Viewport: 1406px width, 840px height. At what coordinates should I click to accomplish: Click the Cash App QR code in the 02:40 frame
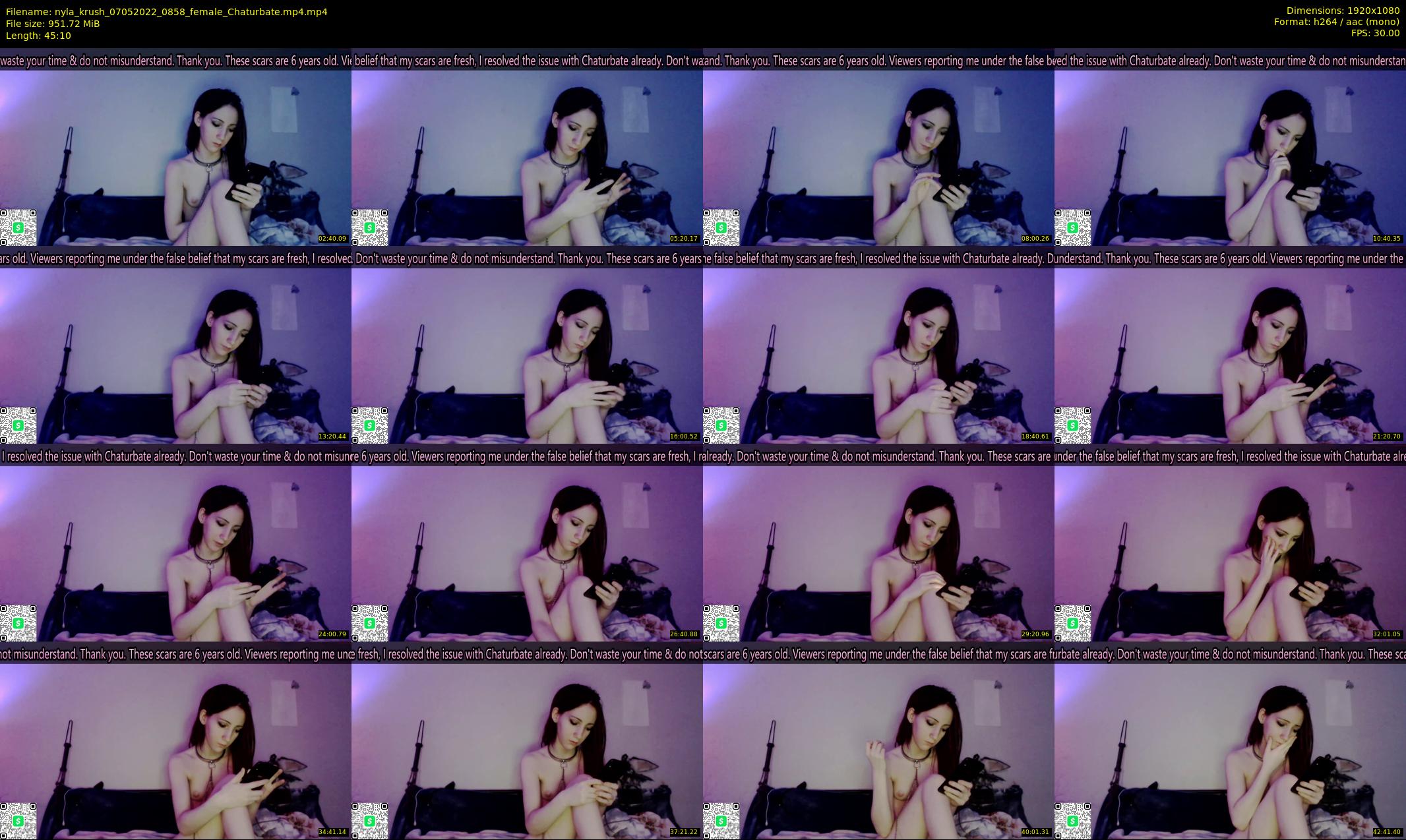(x=18, y=227)
